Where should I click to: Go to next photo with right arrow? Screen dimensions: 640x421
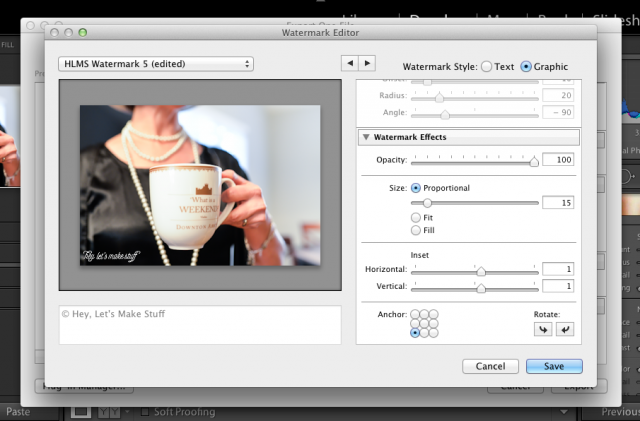tap(367, 63)
